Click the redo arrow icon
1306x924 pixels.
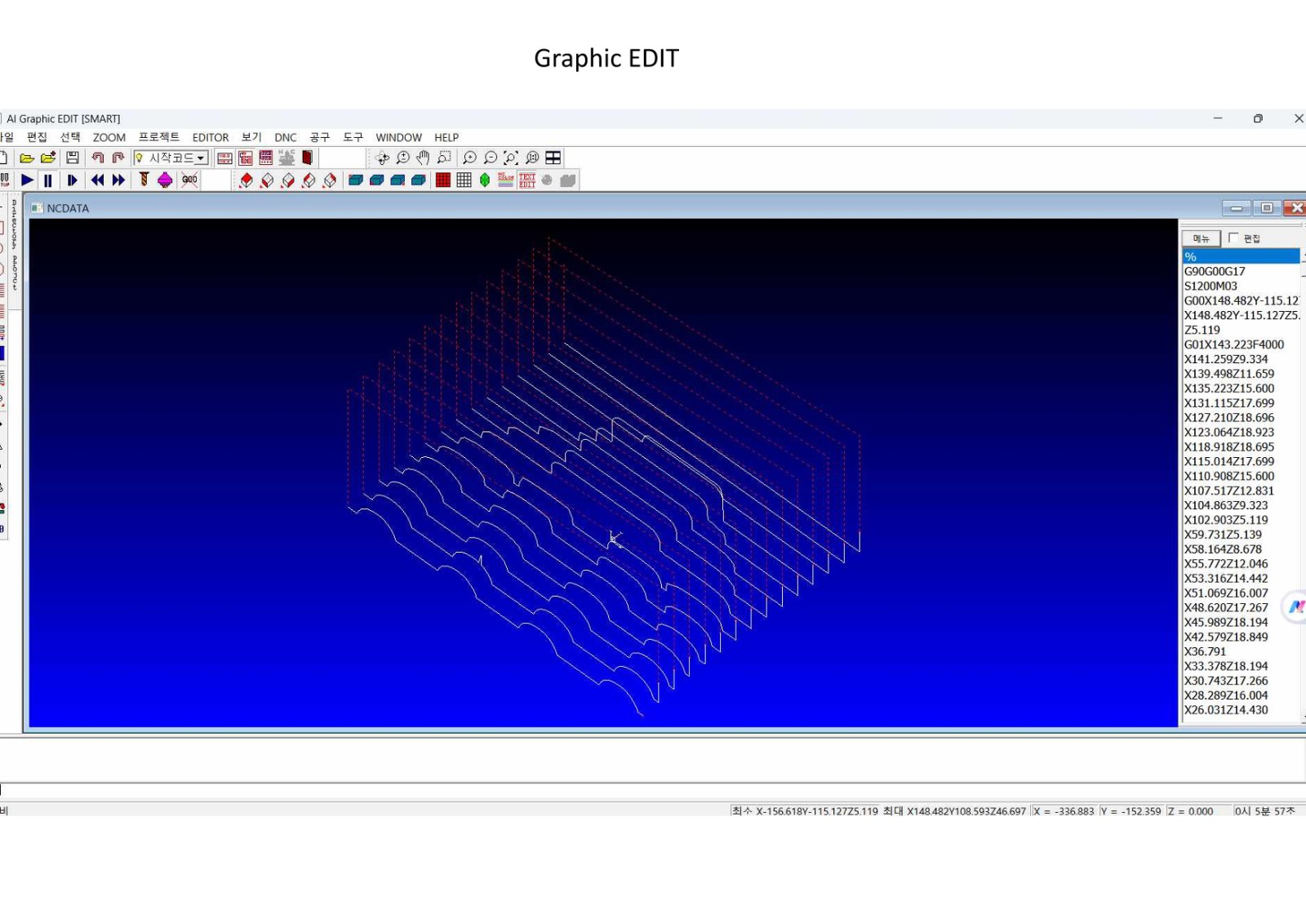coord(118,158)
